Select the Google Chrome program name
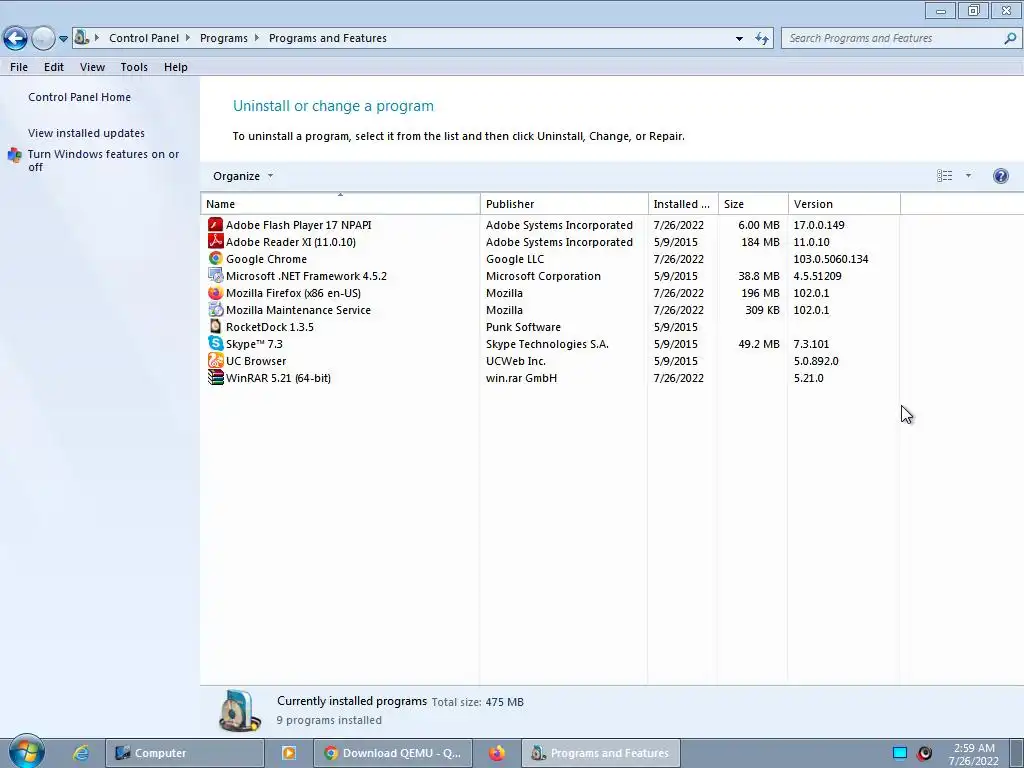 (x=266, y=259)
